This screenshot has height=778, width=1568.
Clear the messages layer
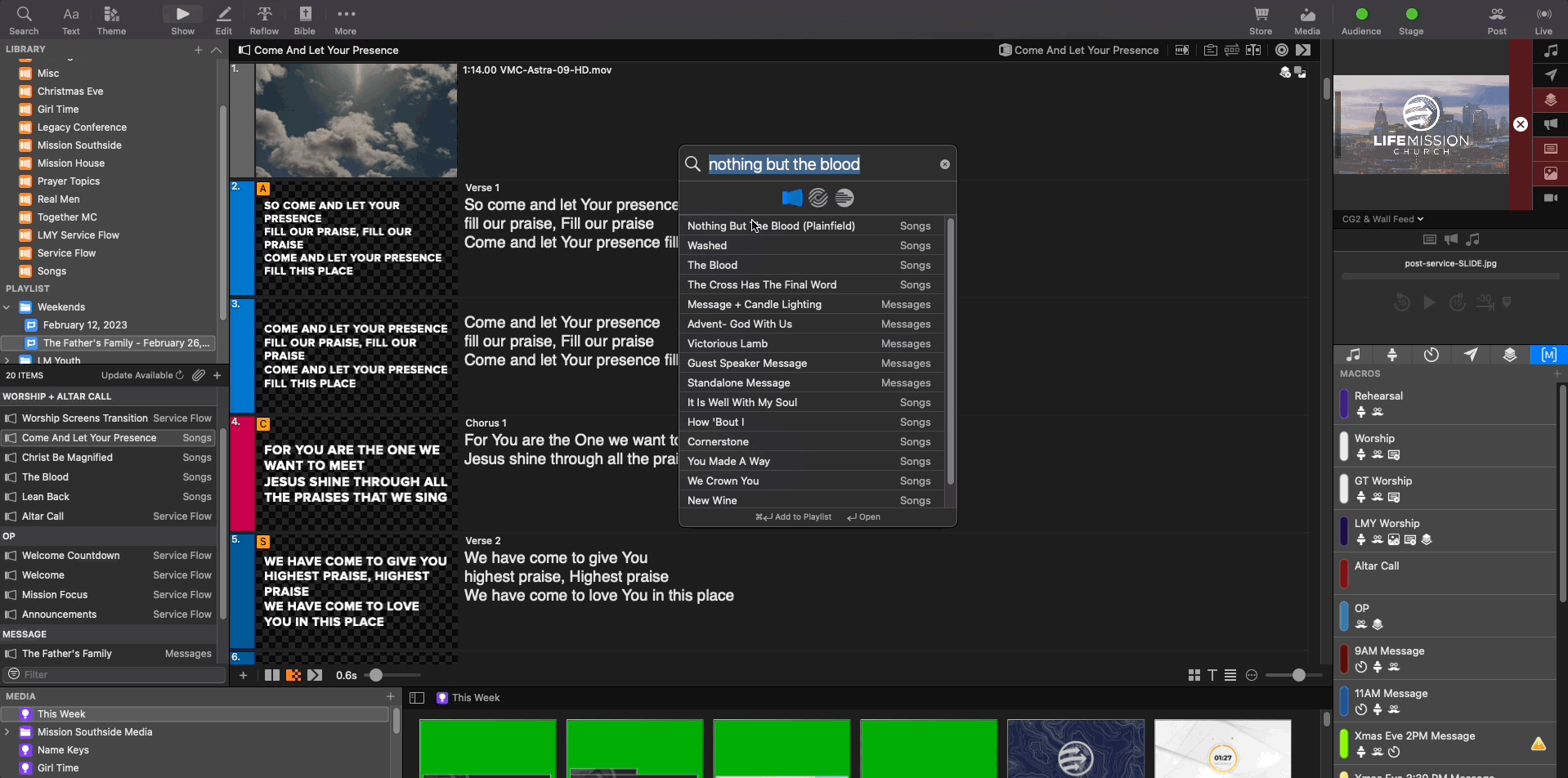[1551, 75]
